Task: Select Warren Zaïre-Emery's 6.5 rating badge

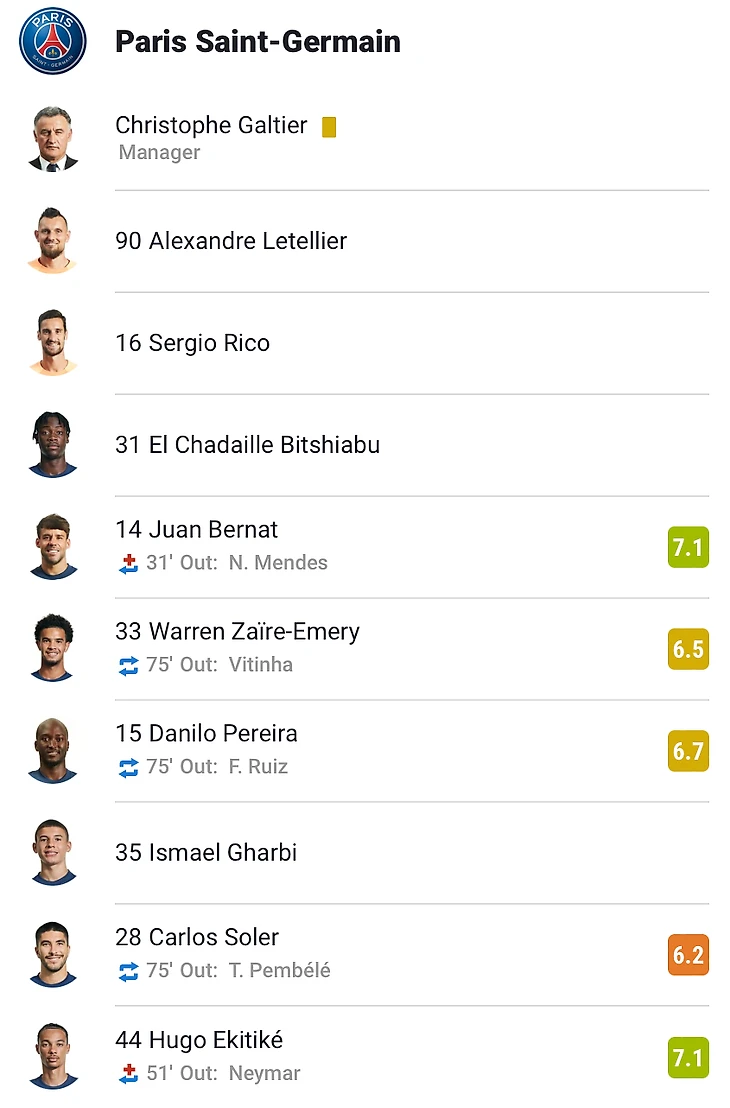Action: [x=688, y=649]
